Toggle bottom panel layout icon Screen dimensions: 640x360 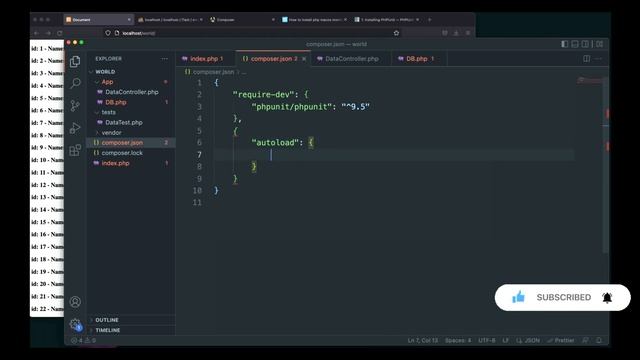(x=575, y=44)
